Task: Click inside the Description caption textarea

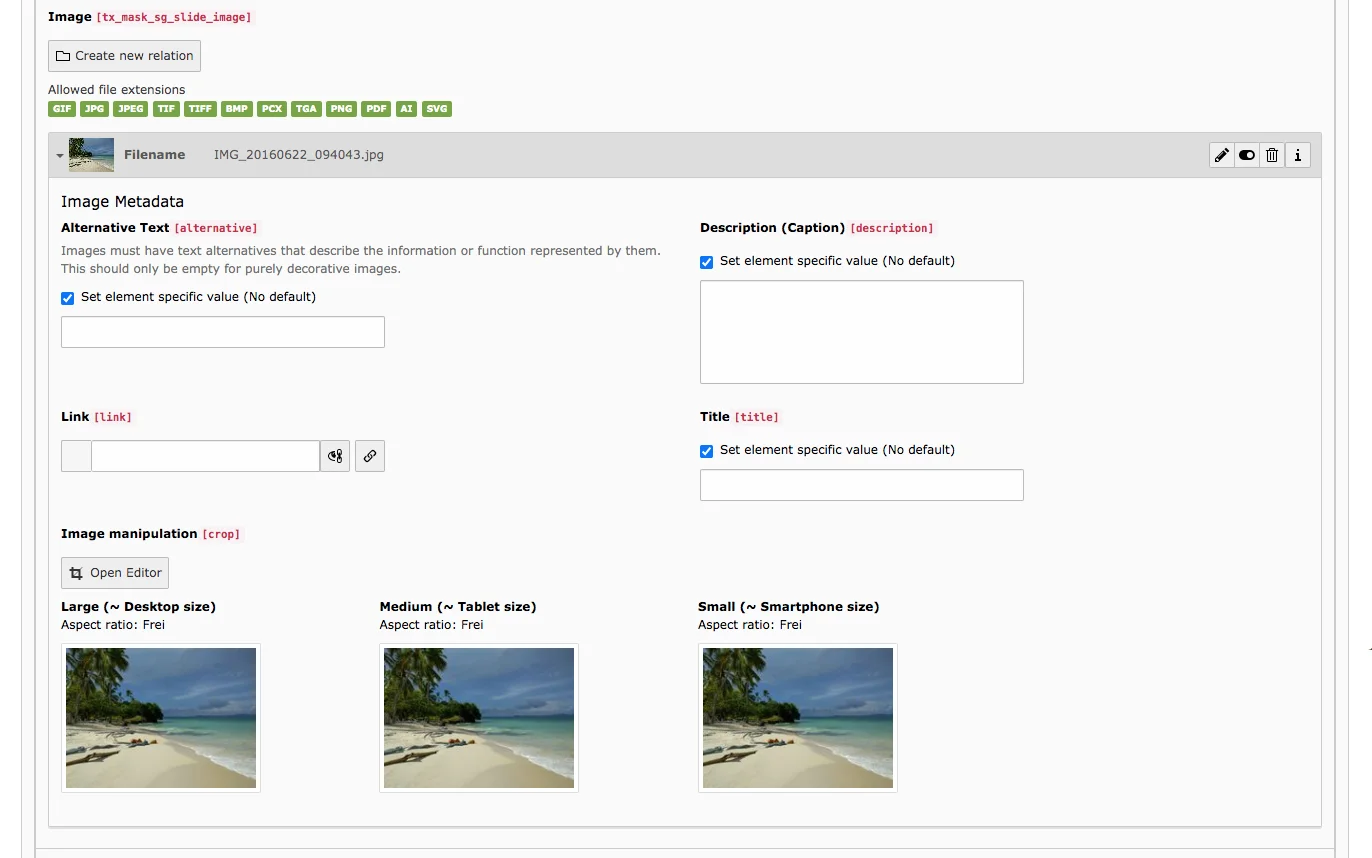Action: 861,331
